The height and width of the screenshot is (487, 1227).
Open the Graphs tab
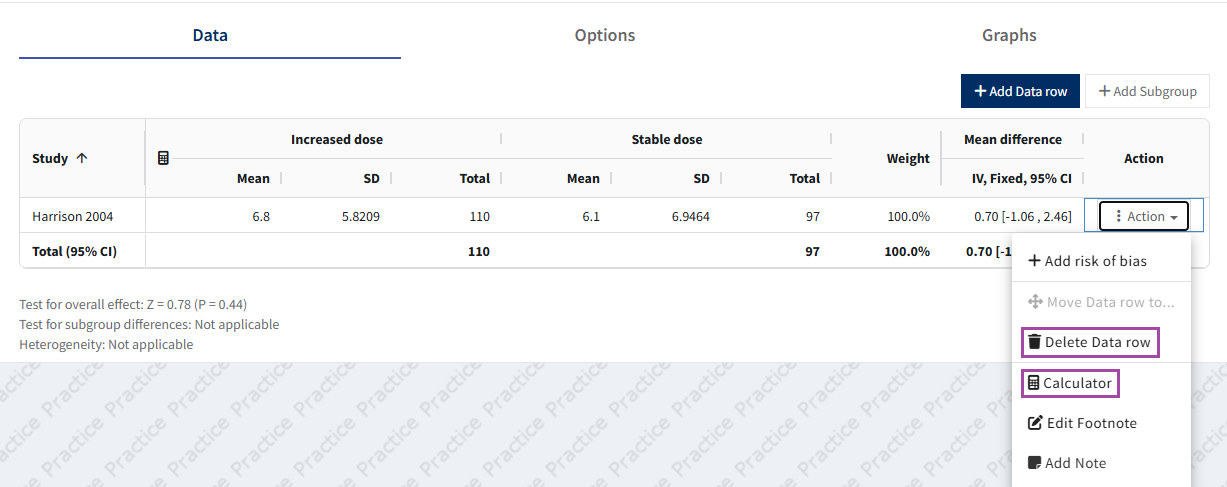coord(1009,35)
